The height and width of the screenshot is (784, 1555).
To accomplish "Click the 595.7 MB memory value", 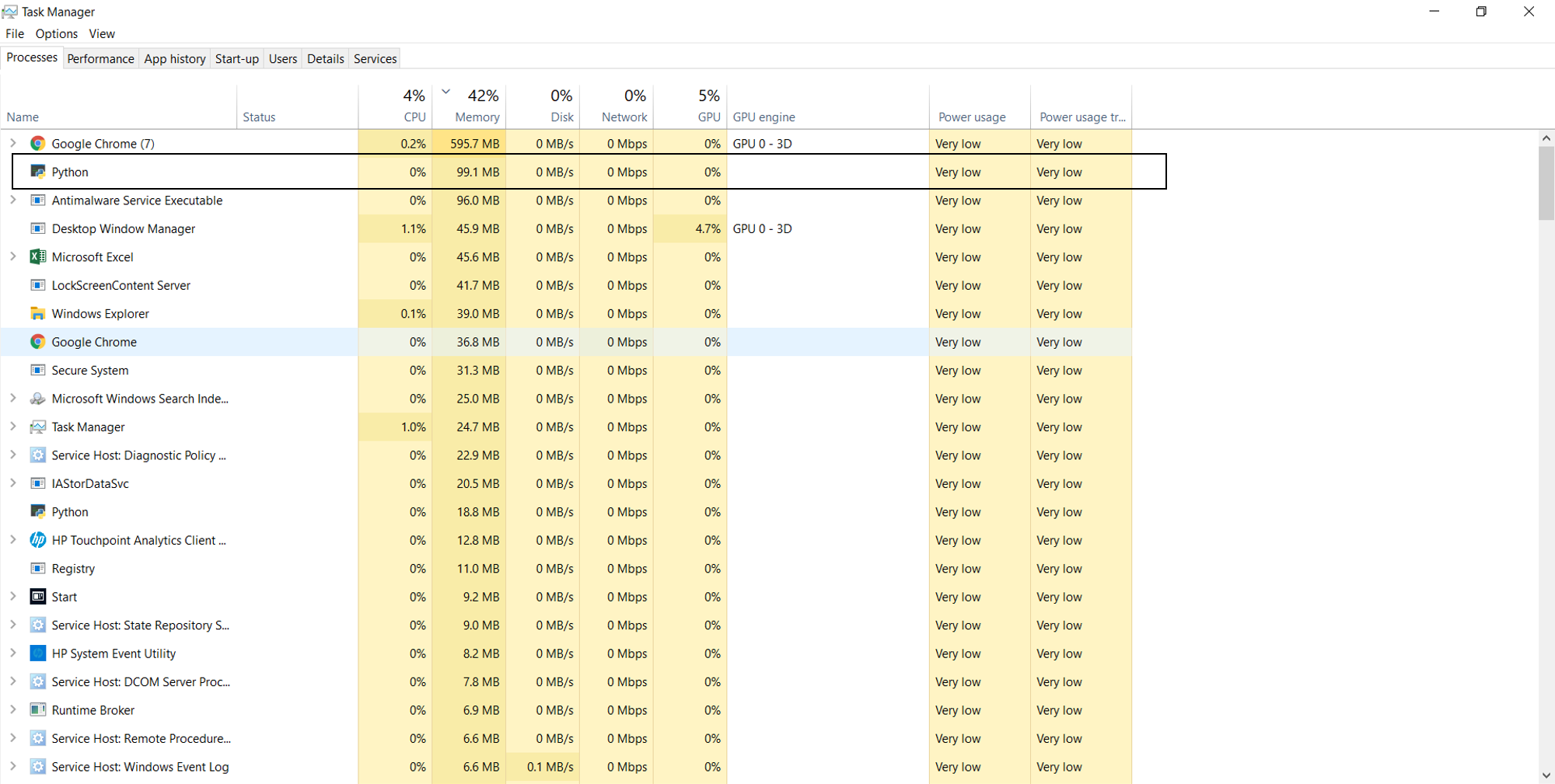I will coord(475,144).
